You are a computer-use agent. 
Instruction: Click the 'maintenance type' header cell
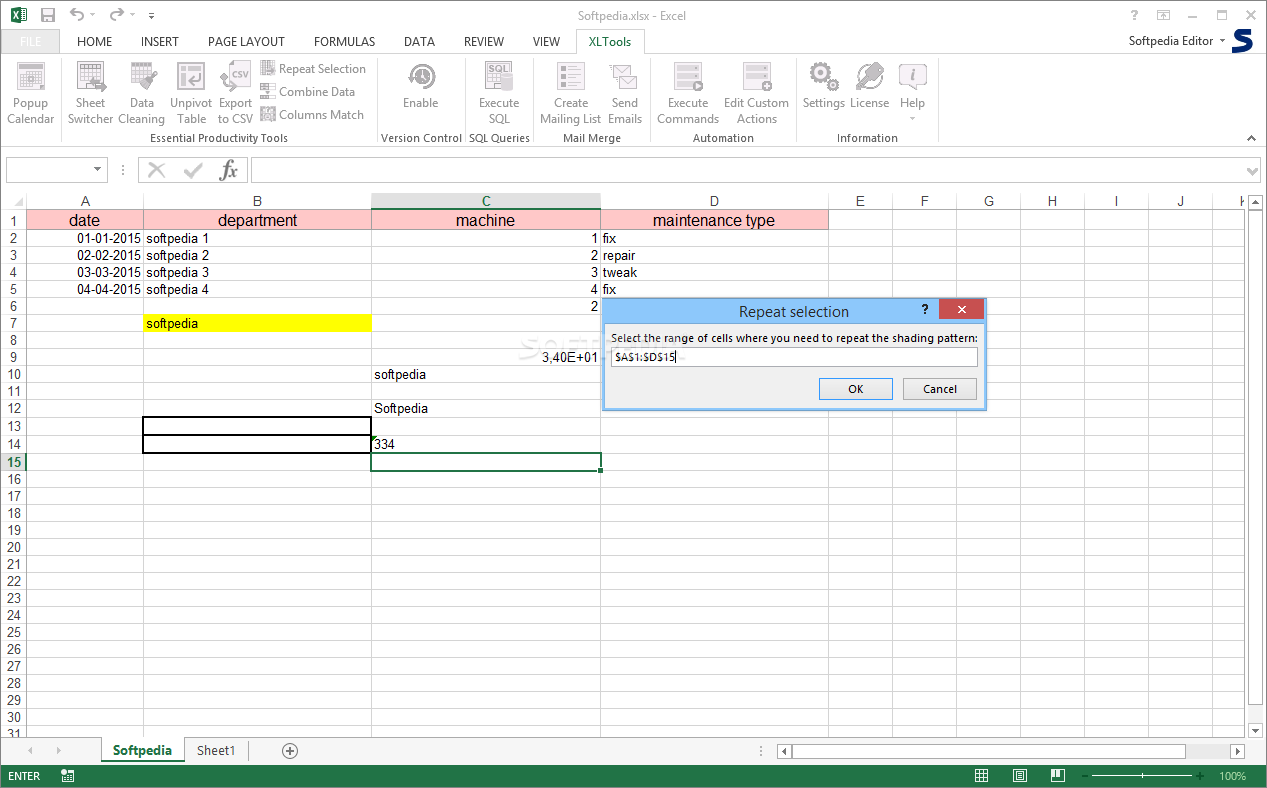click(x=714, y=220)
